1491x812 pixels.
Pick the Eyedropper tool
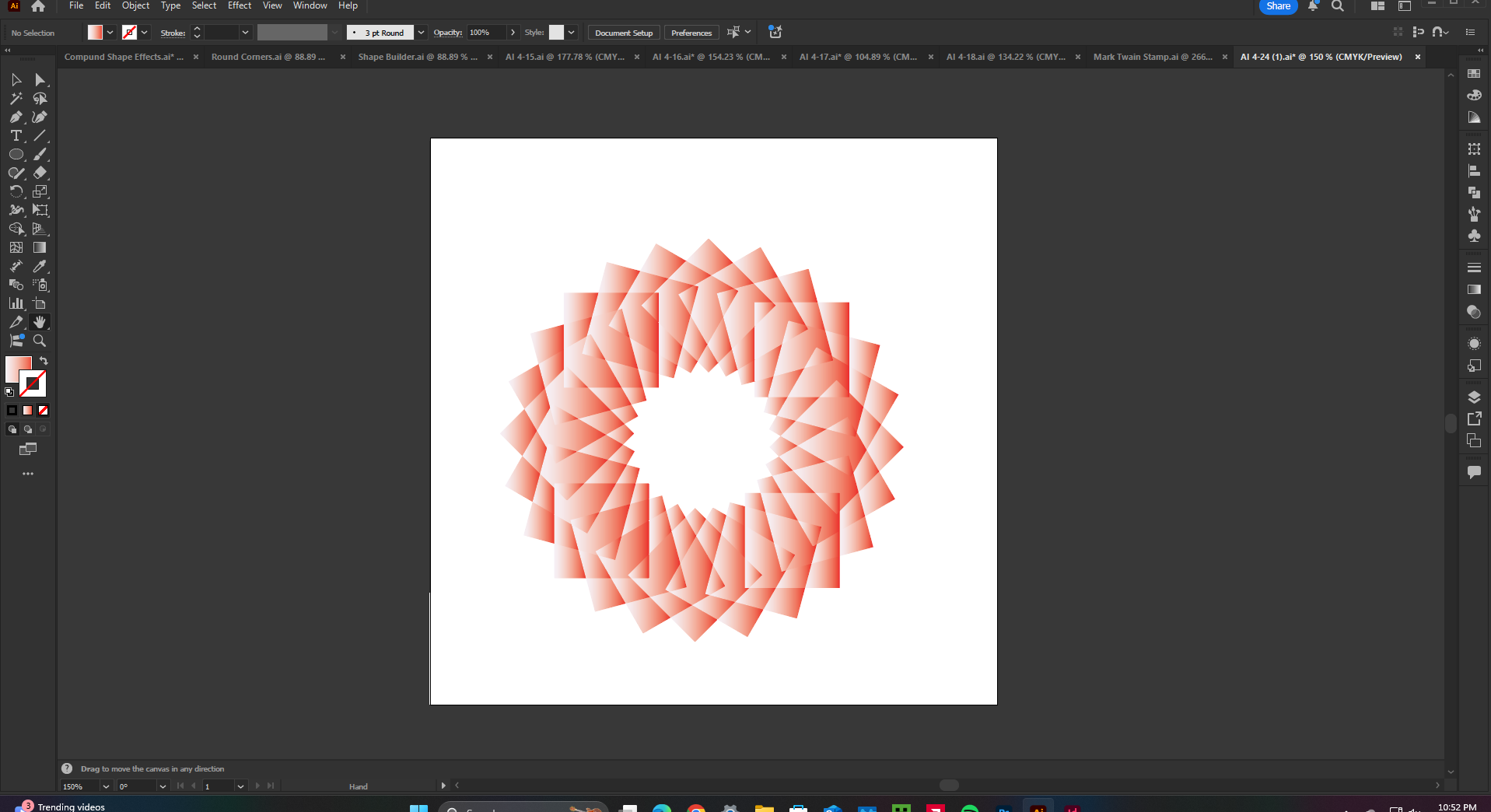[40, 267]
